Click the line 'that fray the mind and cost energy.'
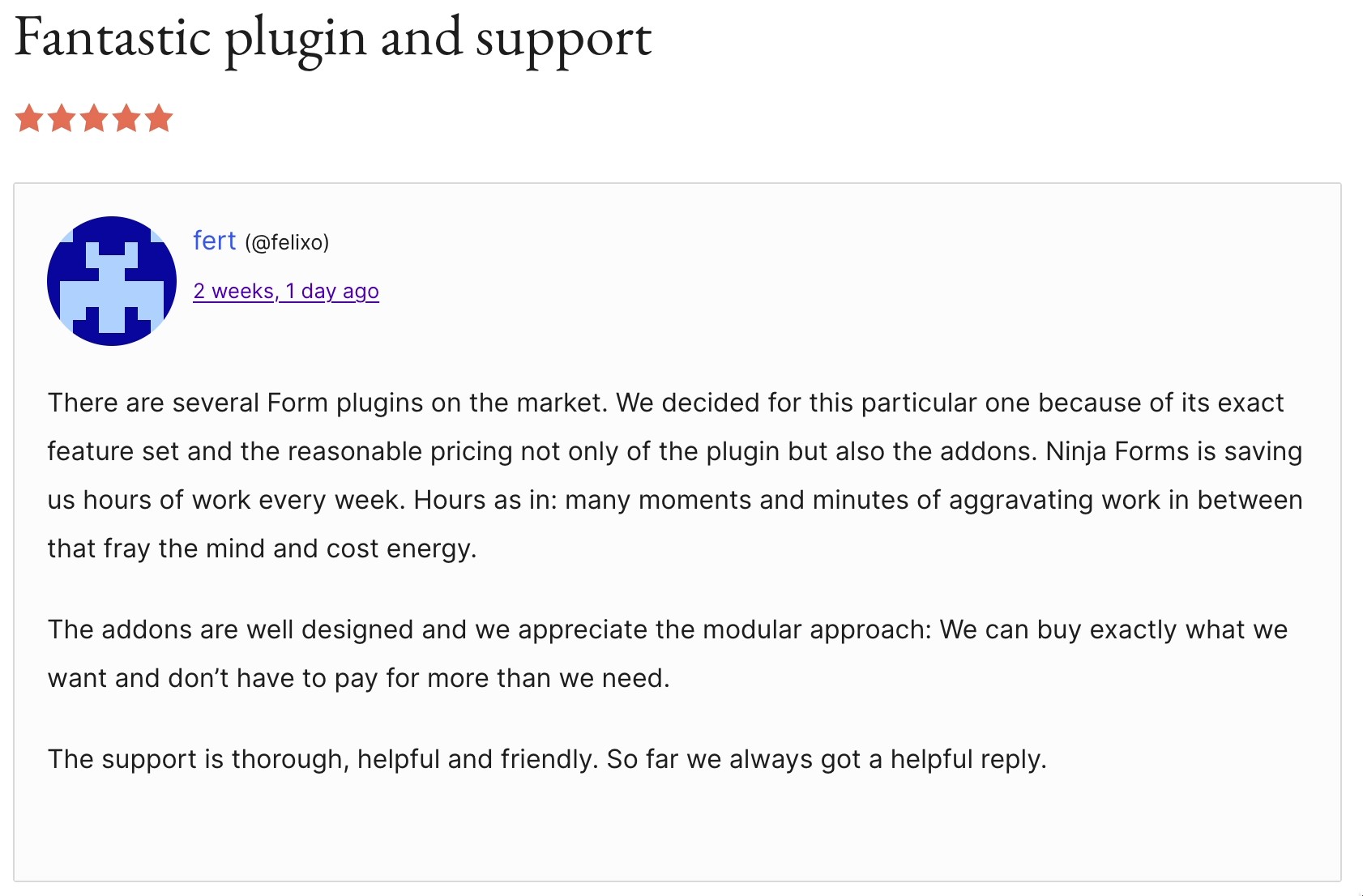This screenshot has height=896, width=1363. pyautogui.click(x=262, y=548)
